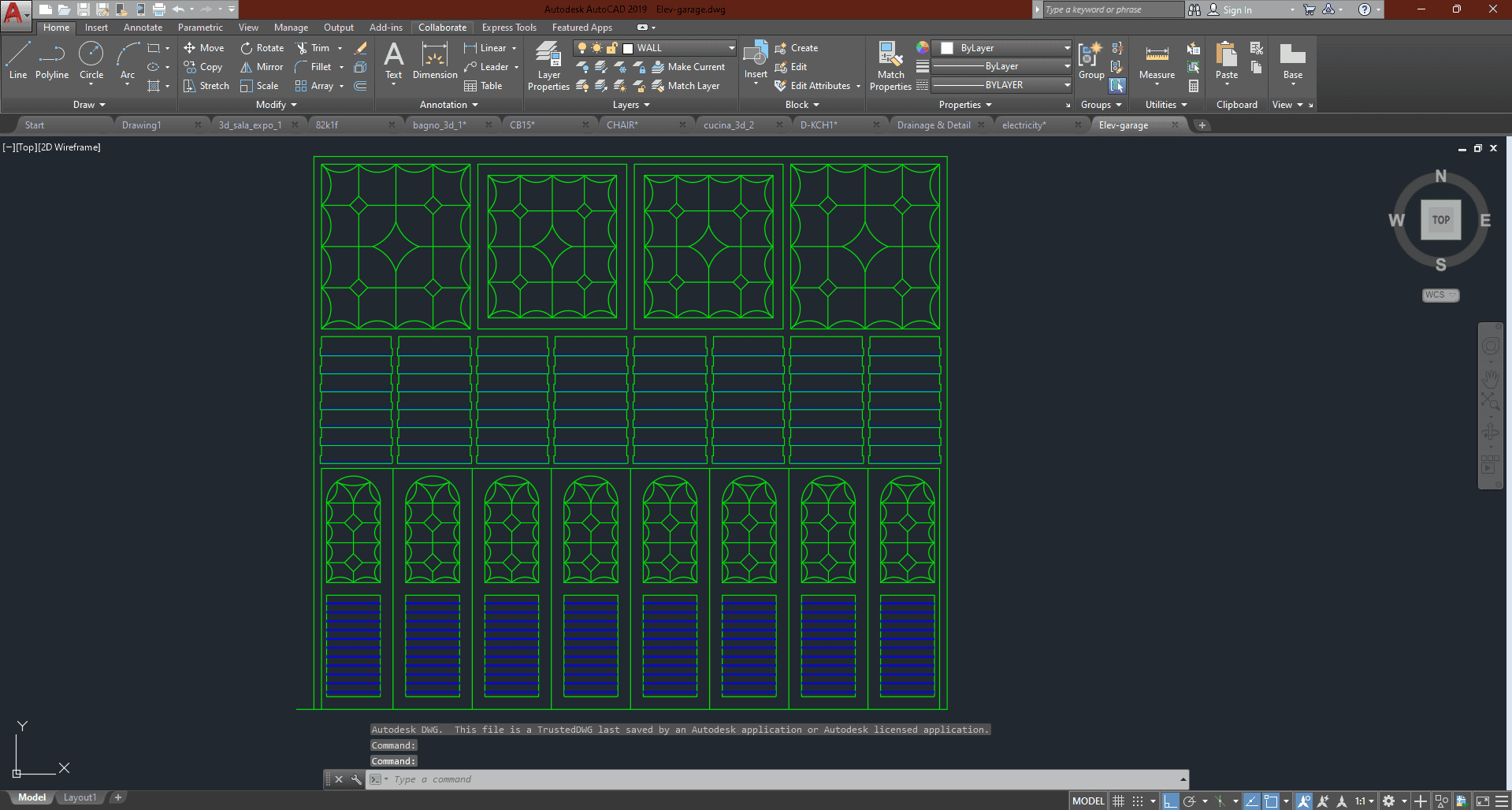The height and width of the screenshot is (810, 1512).
Task: Open the Annotate ribbon tab
Action: (x=143, y=28)
